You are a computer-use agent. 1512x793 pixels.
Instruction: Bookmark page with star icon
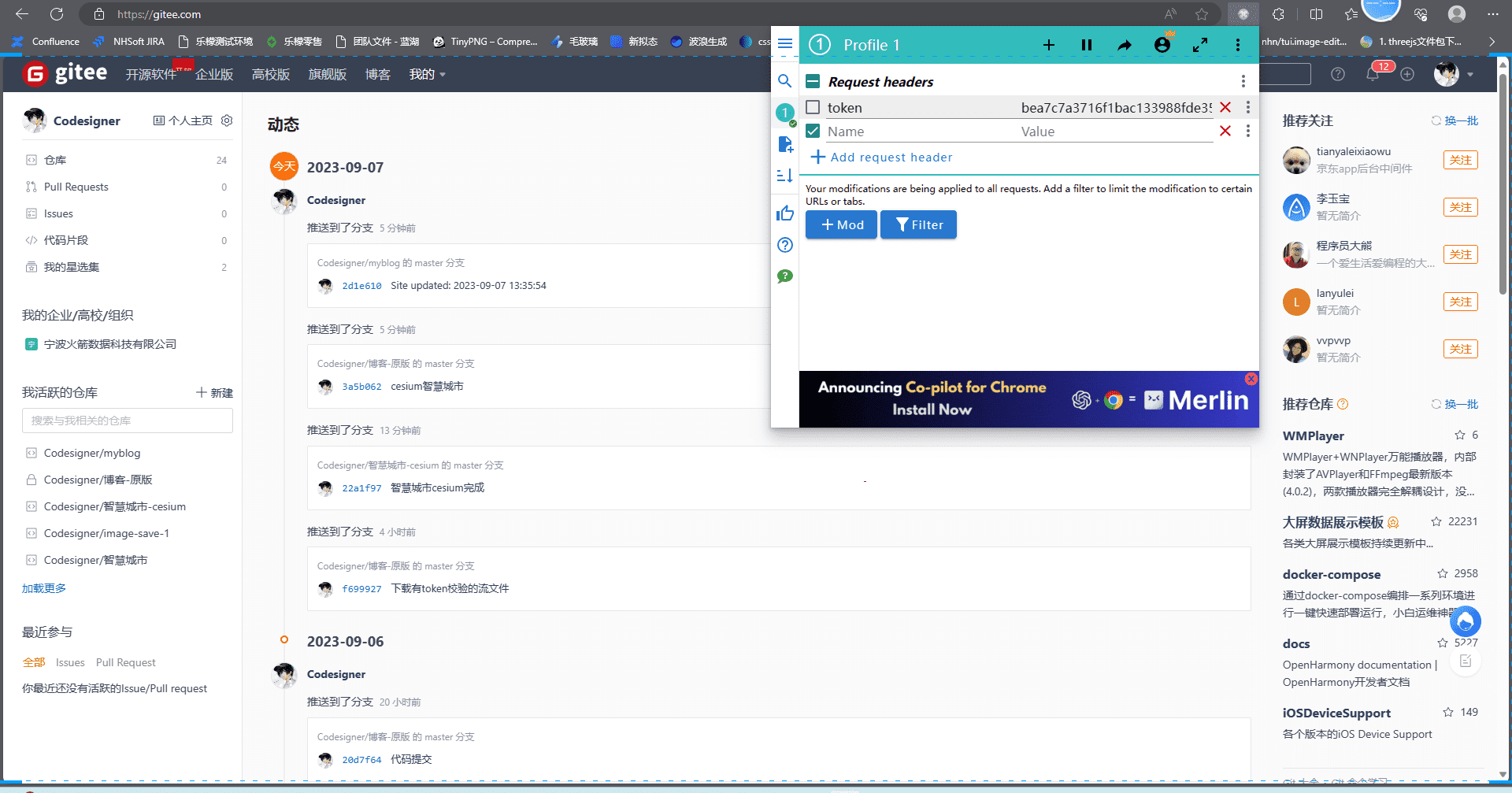click(1202, 14)
